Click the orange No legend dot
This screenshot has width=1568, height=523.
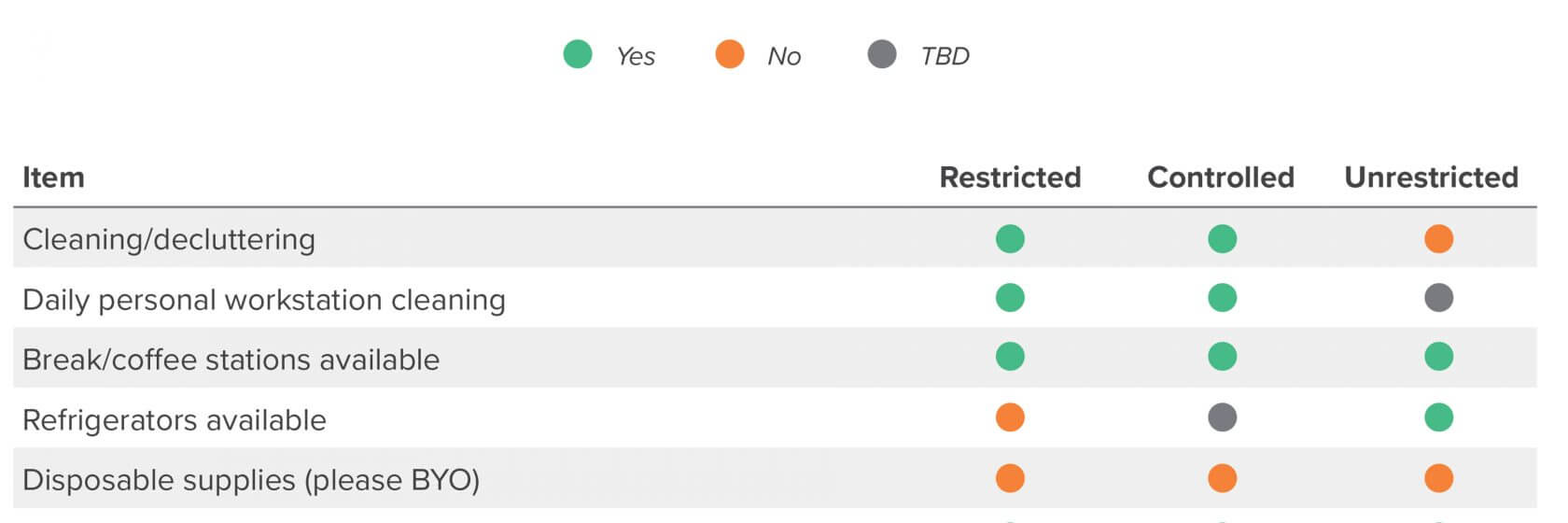click(730, 54)
